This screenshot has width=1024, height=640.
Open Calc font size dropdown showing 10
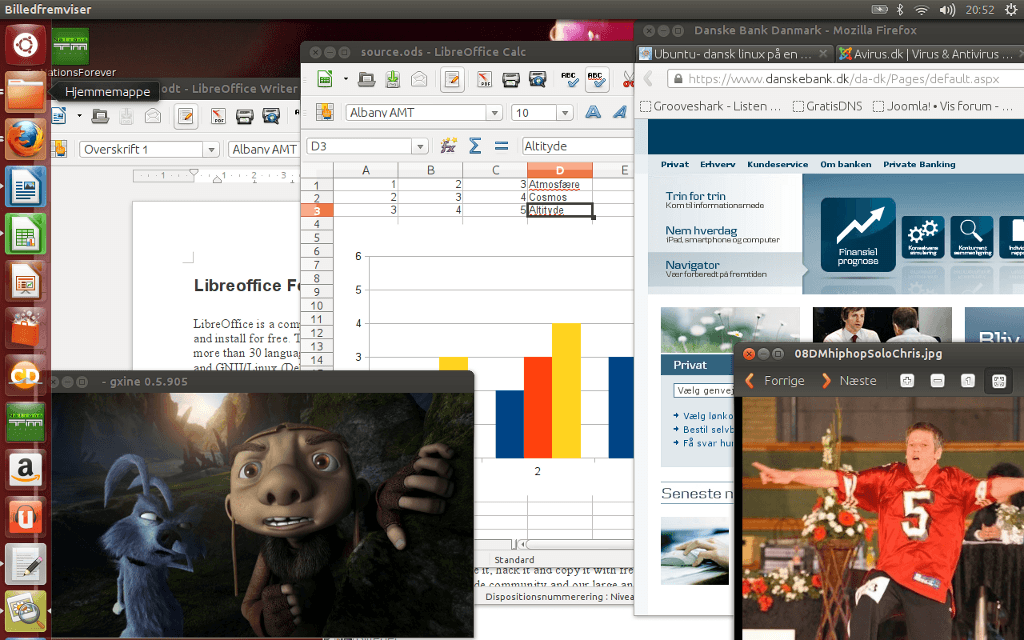[x=565, y=113]
